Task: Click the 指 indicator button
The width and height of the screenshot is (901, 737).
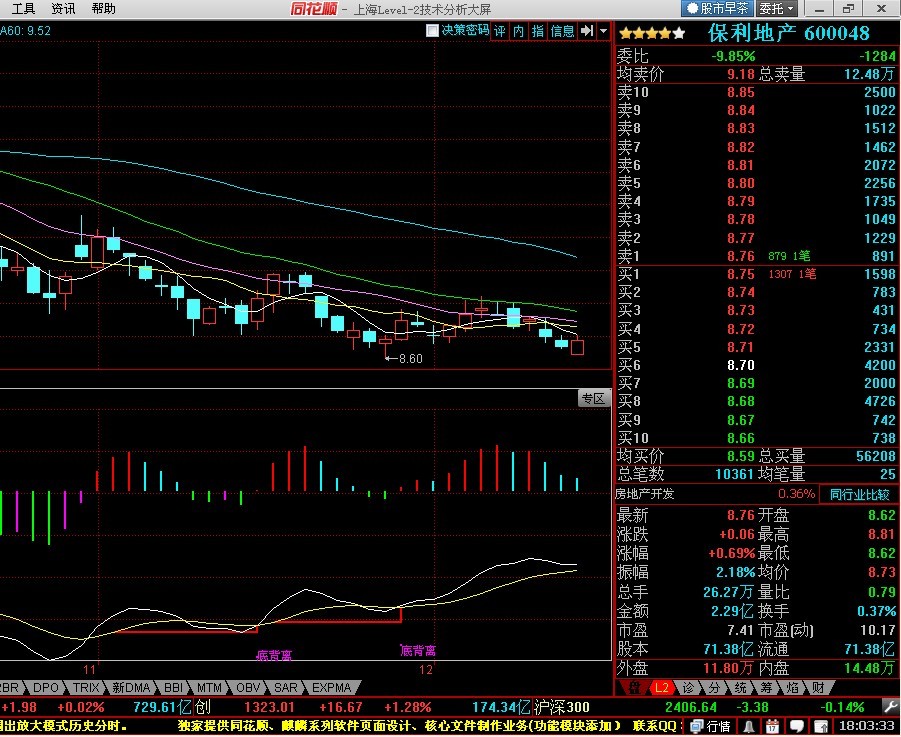Action: point(538,31)
